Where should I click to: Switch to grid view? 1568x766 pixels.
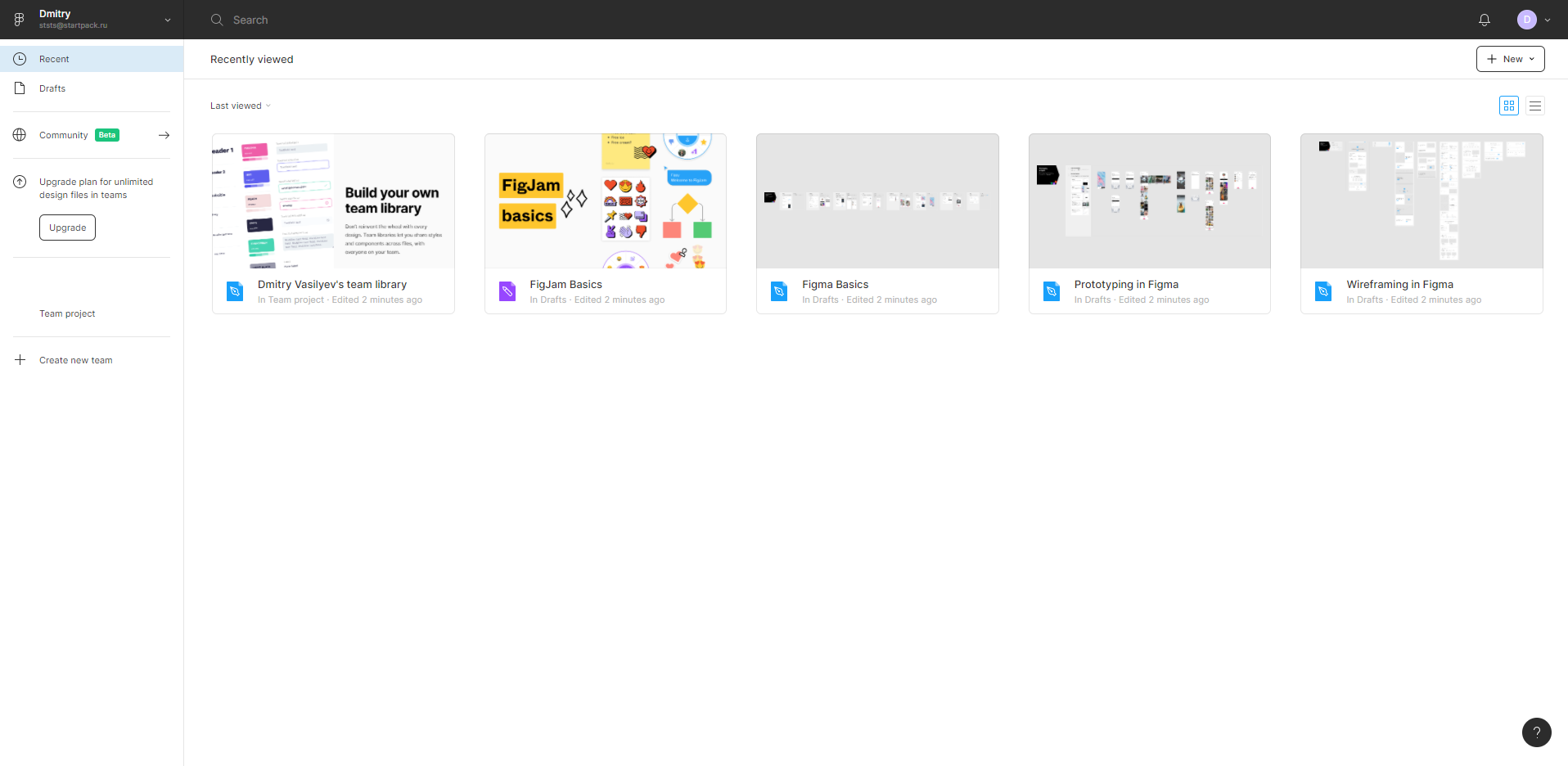click(1509, 106)
